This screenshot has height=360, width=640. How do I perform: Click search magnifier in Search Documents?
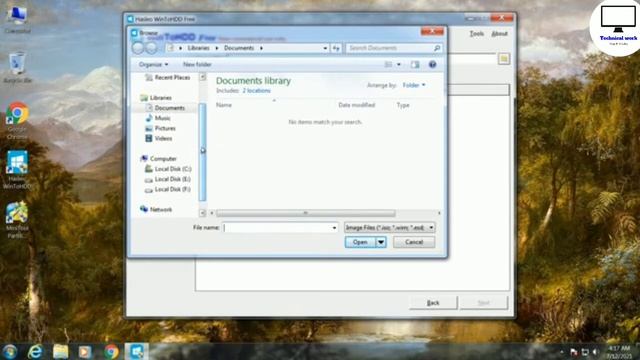tap(437, 48)
